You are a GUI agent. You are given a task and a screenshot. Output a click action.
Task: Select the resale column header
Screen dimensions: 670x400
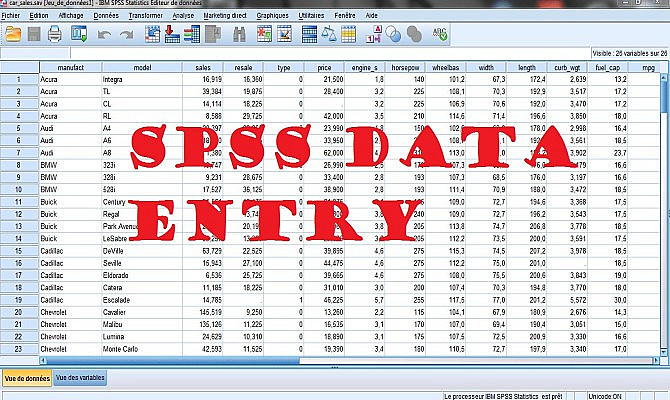pyautogui.click(x=244, y=68)
